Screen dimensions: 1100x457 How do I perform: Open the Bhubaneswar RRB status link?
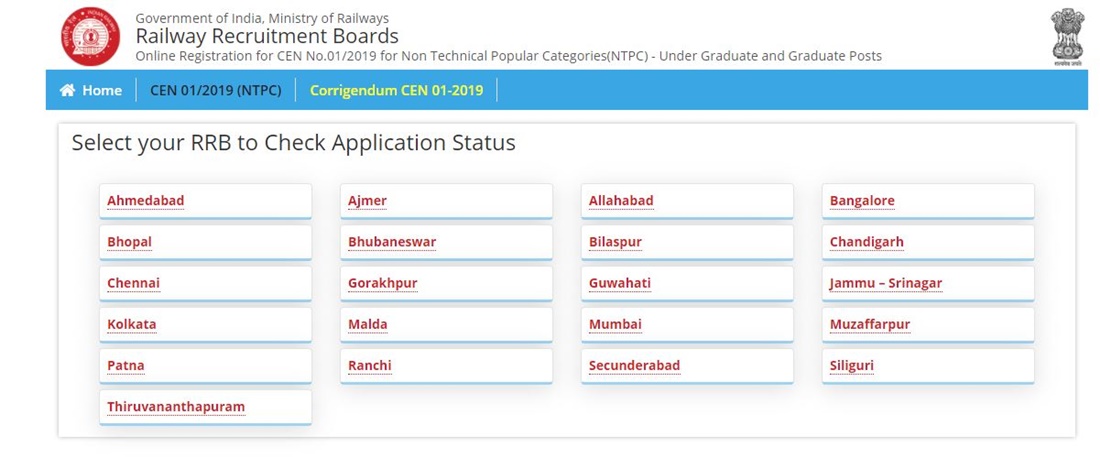click(x=392, y=242)
